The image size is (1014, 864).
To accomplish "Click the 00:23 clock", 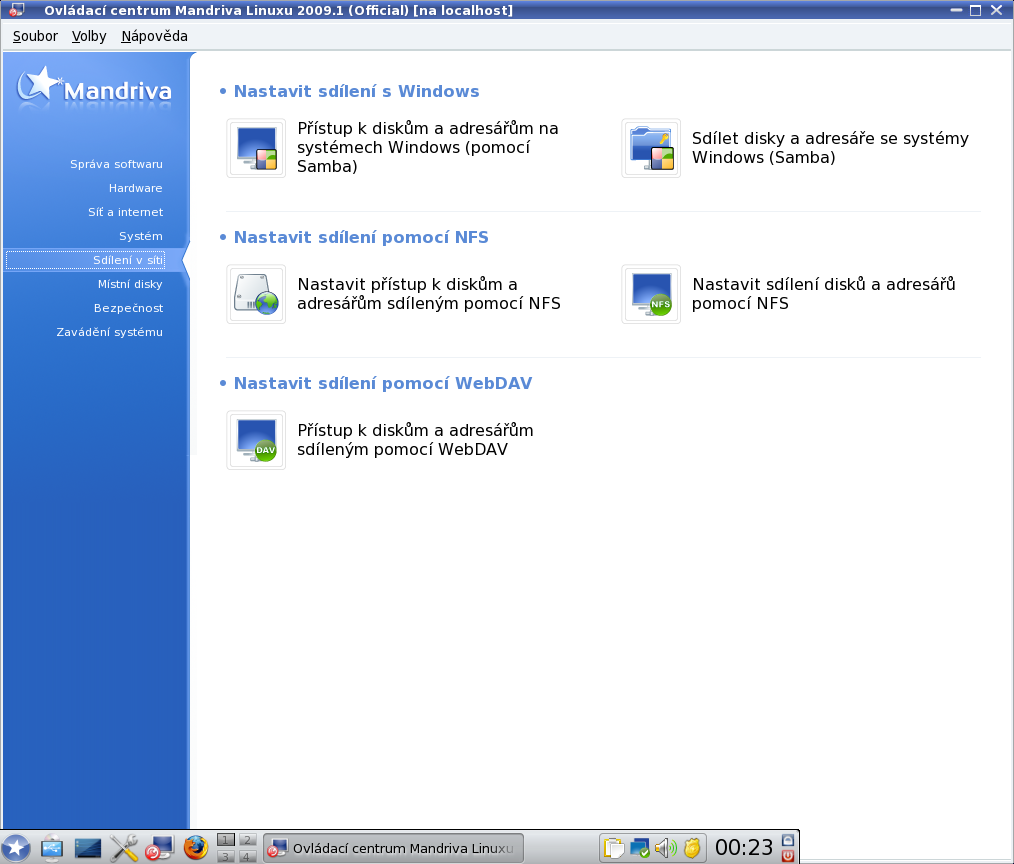I will [744, 847].
